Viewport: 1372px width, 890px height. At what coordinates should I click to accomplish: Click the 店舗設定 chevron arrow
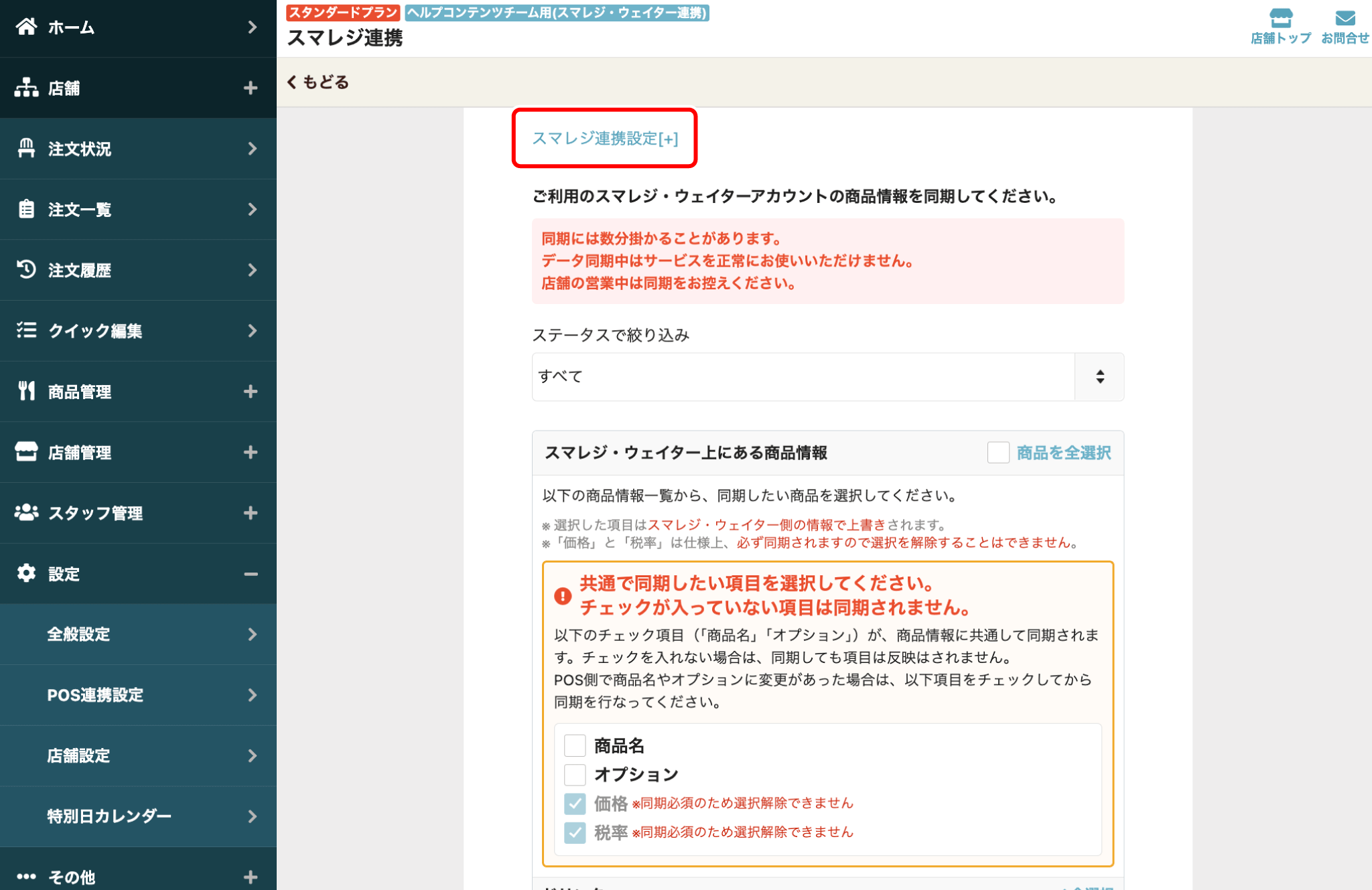click(x=252, y=755)
